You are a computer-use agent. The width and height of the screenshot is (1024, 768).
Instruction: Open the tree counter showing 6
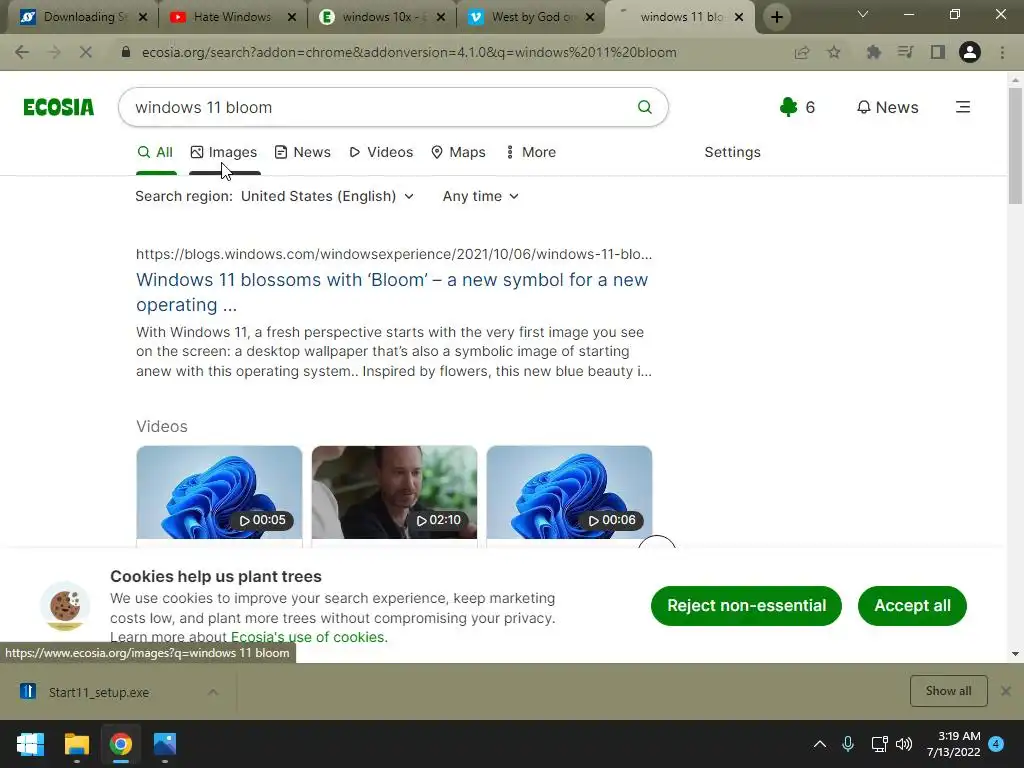pyautogui.click(x=797, y=107)
